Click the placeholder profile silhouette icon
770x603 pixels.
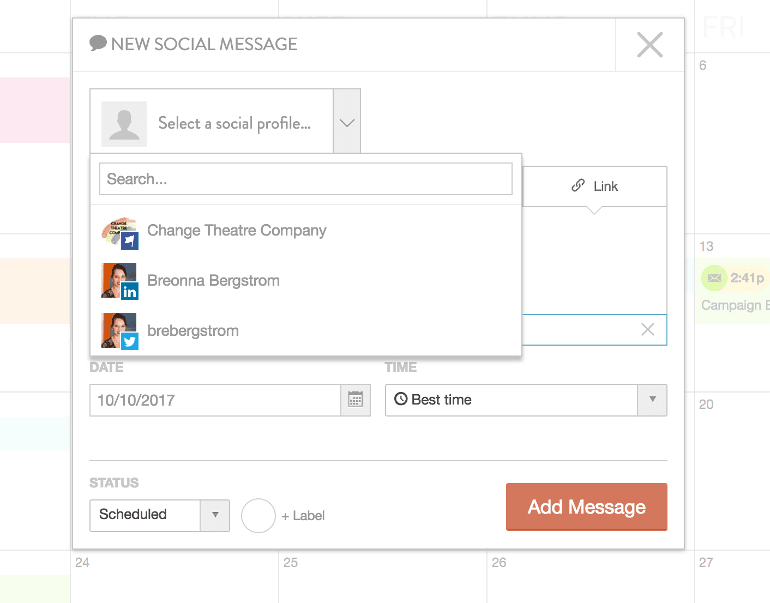pyautogui.click(x=124, y=123)
